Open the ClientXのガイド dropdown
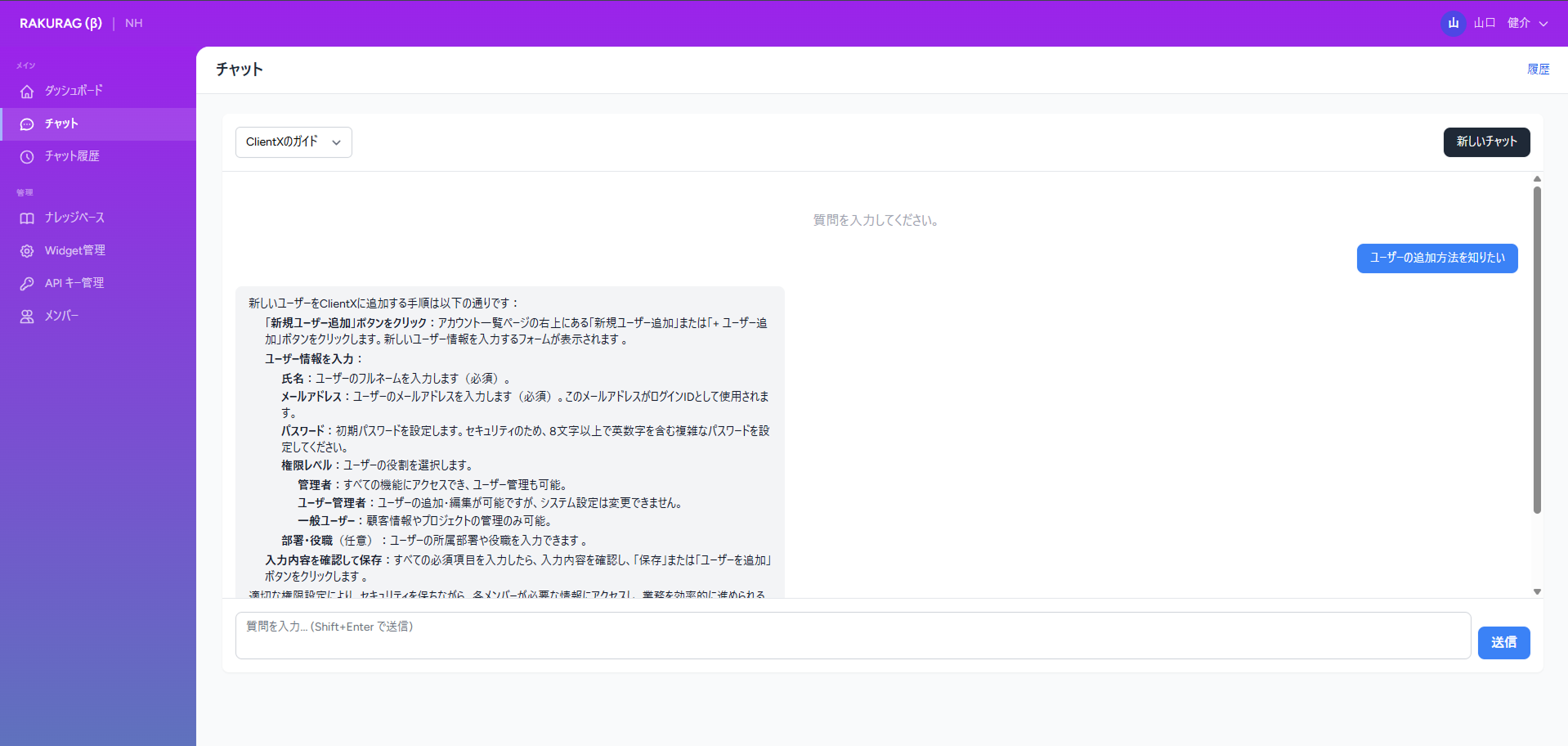 pyautogui.click(x=293, y=142)
